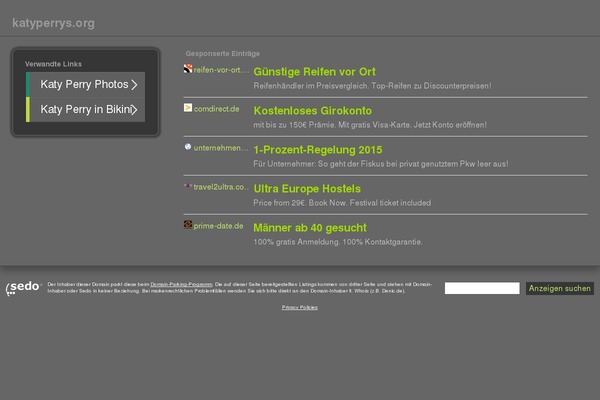Click the prime-date.de favicon icon

(188, 224)
